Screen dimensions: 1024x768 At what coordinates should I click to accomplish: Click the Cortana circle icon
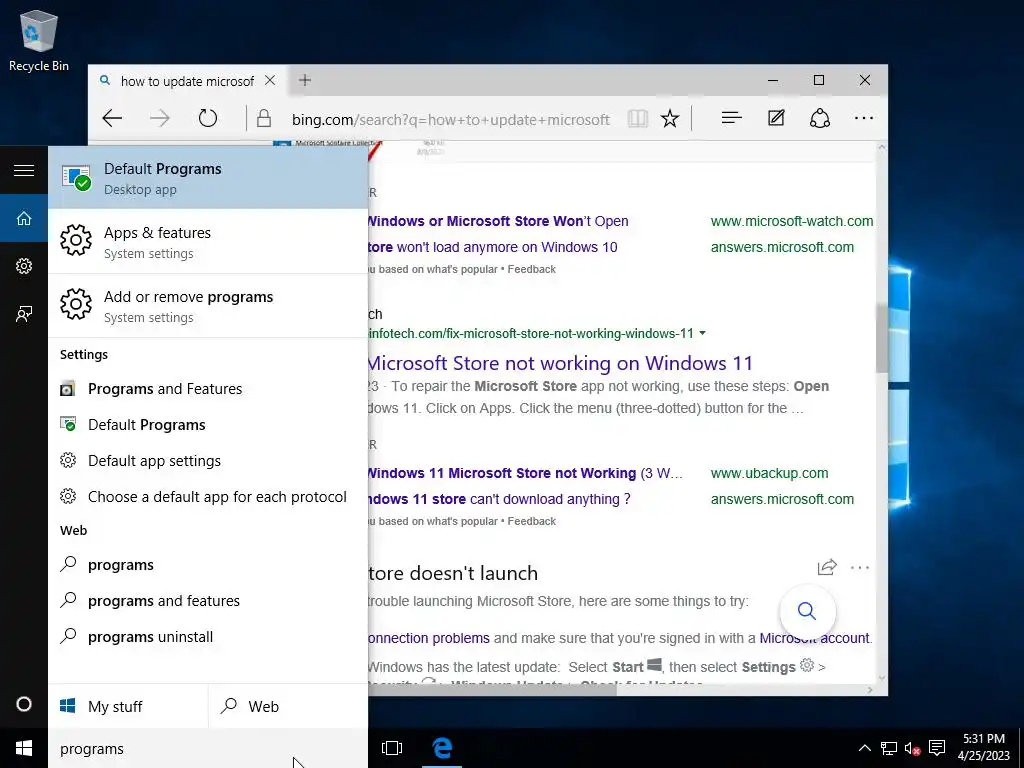click(24, 705)
